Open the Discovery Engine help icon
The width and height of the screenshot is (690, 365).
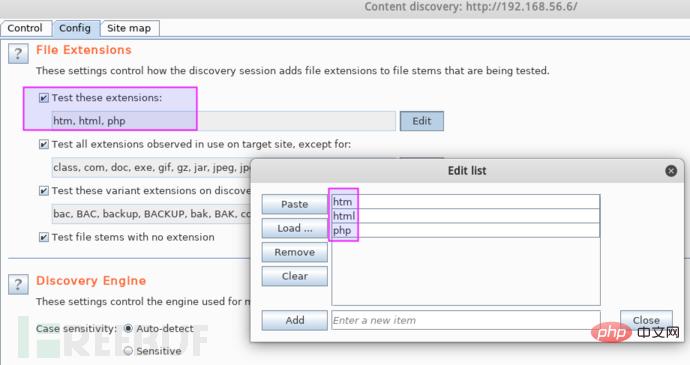18,284
